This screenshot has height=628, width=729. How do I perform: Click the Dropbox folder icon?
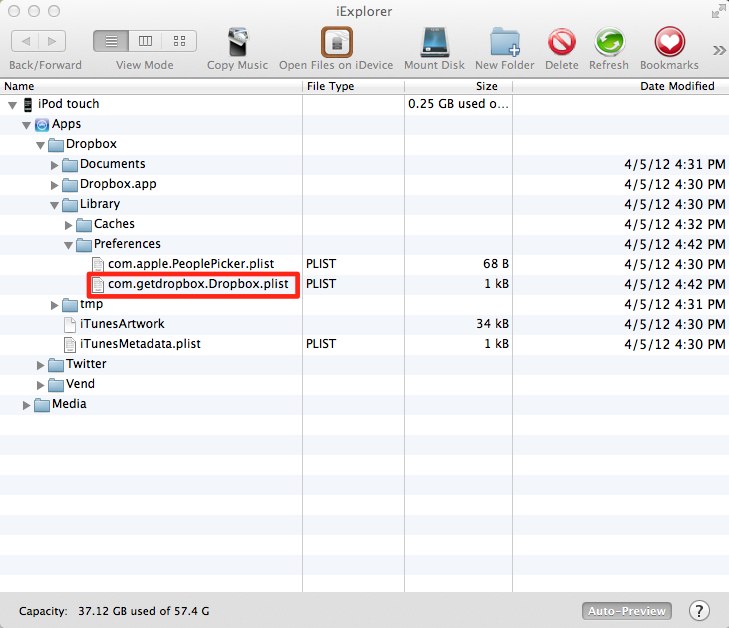coord(56,145)
